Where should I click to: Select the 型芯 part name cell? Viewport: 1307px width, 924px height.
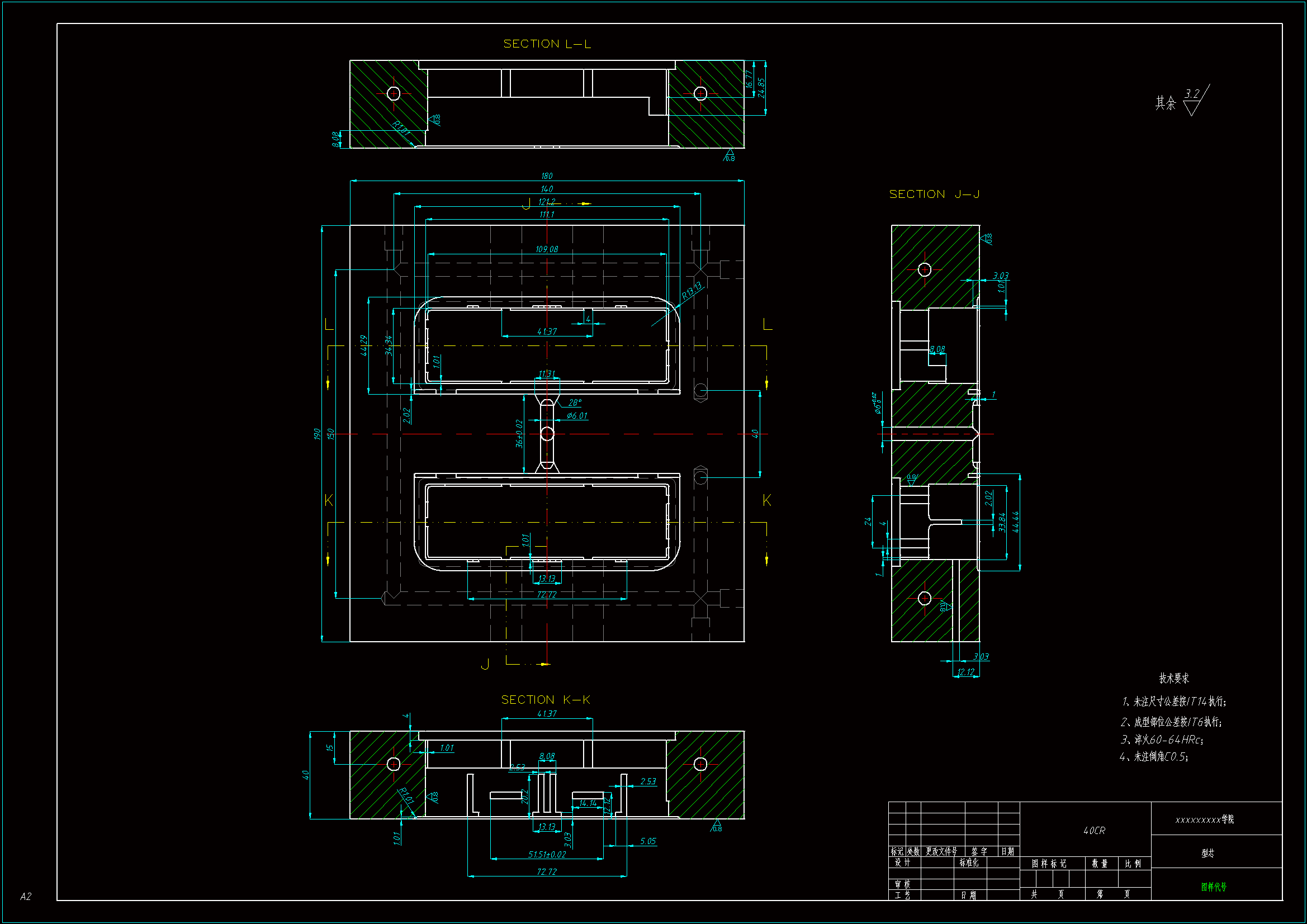(1207, 853)
